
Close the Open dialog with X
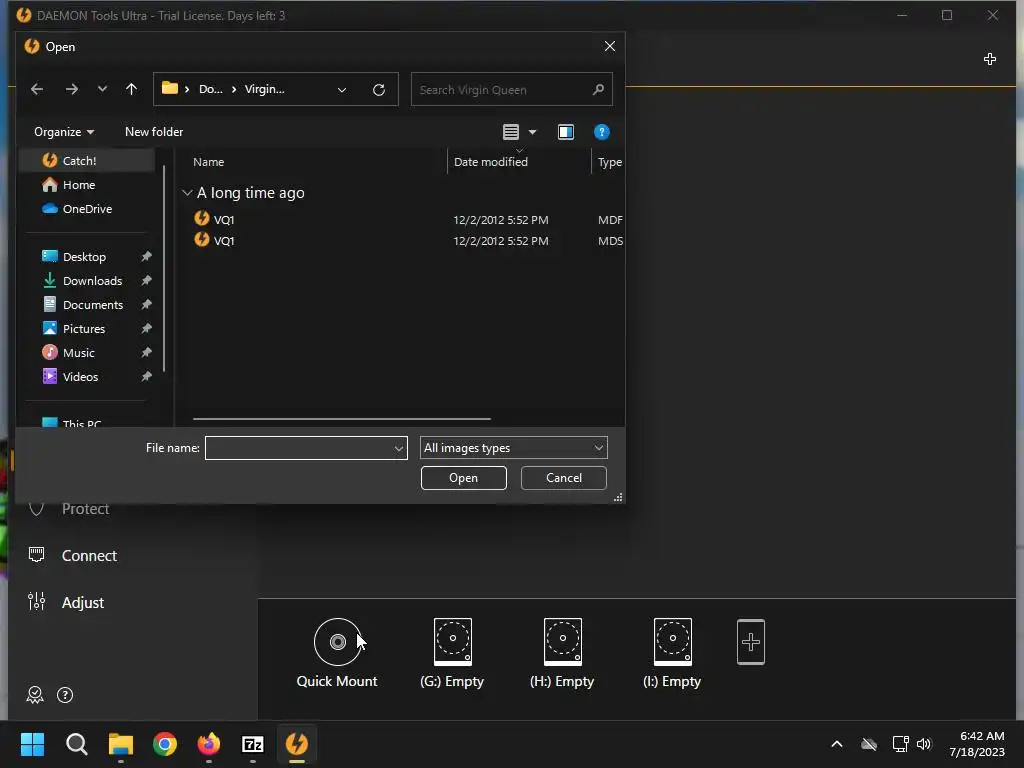[x=609, y=46]
